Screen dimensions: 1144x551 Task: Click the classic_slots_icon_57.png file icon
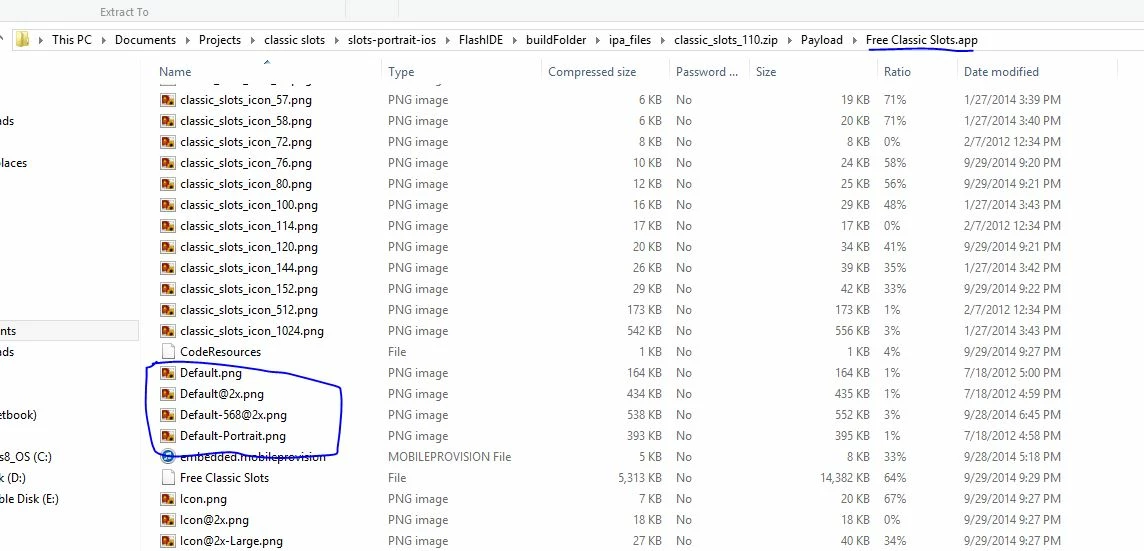coord(168,100)
